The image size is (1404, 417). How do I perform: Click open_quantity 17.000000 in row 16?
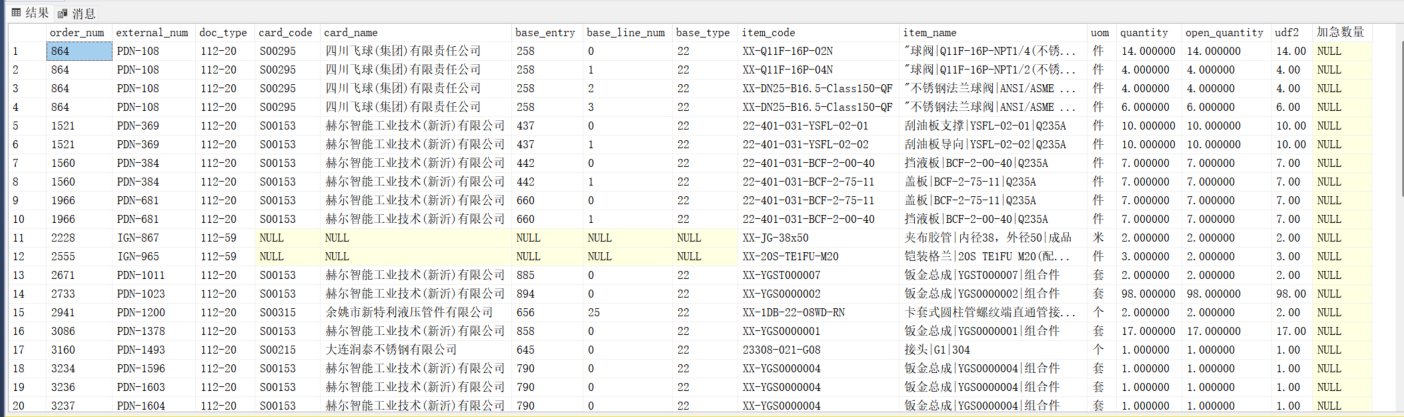pos(1215,331)
